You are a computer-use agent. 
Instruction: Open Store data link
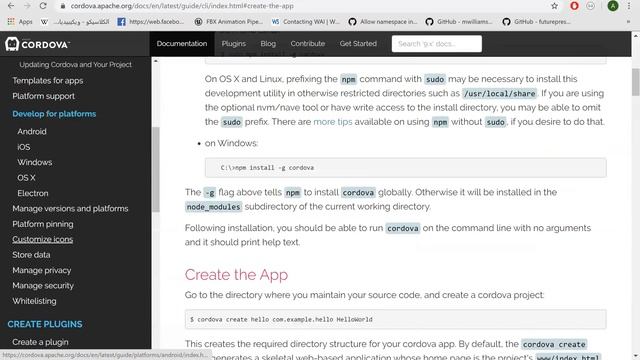pos(31,255)
